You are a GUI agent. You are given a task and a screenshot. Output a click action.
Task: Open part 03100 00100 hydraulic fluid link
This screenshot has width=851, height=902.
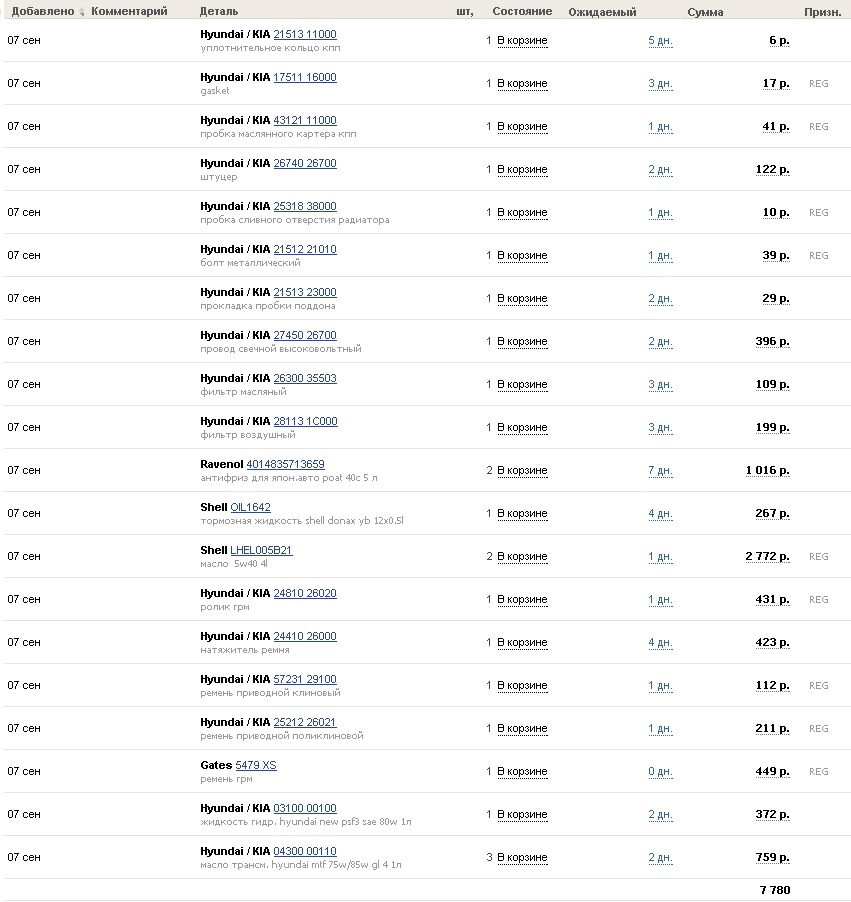(305, 809)
